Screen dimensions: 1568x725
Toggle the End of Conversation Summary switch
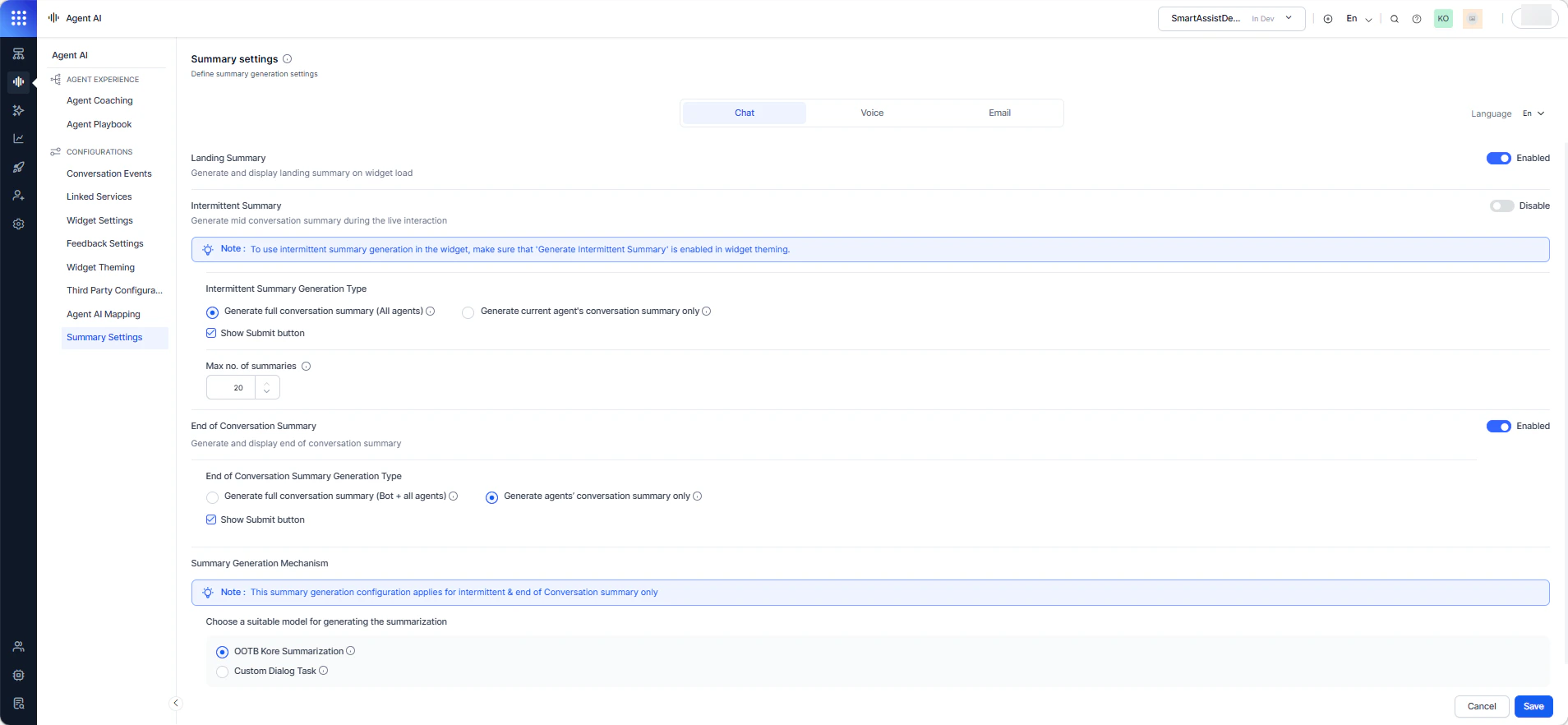1498,427
